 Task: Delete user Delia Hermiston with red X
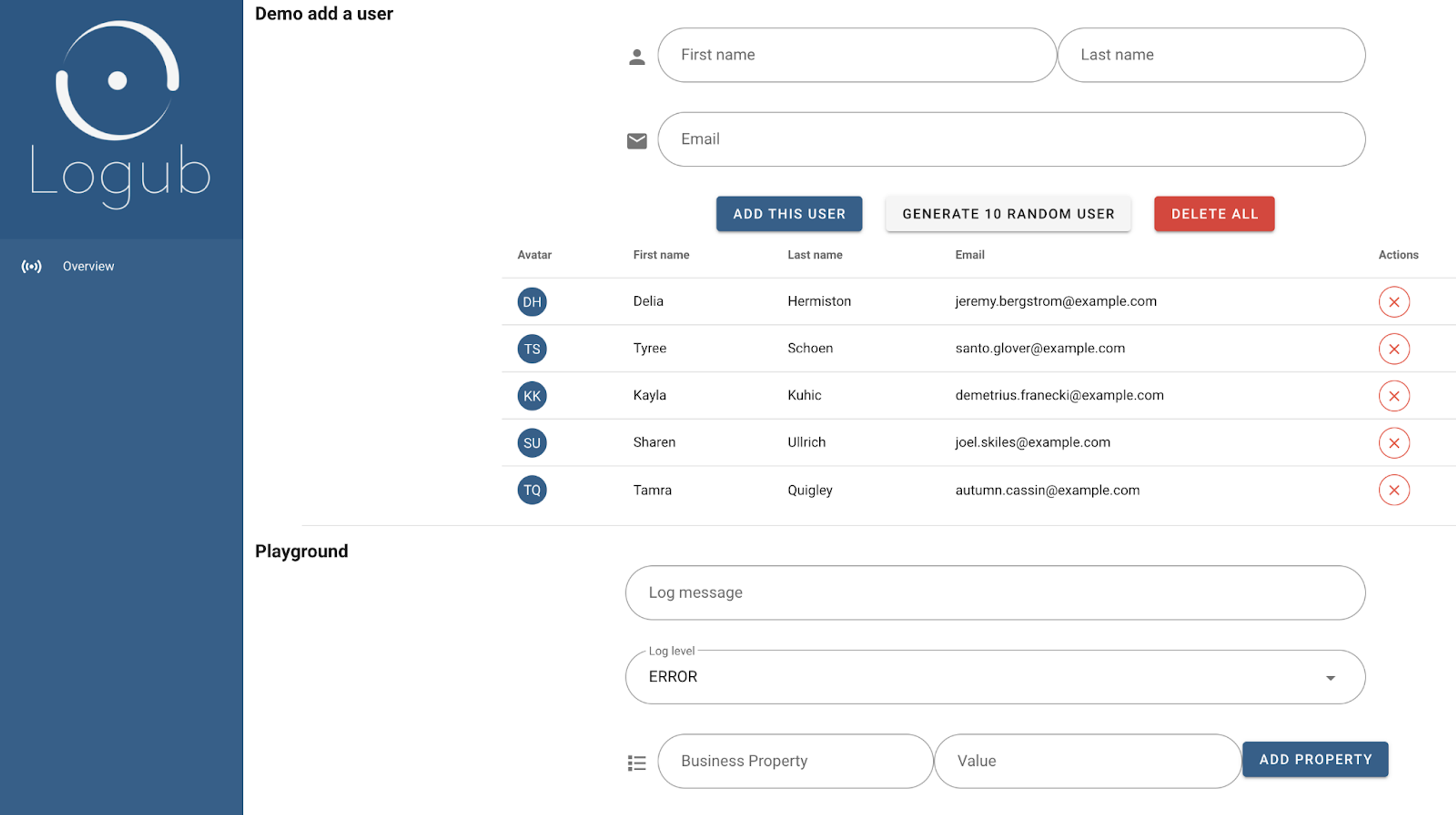[x=1393, y=302]
